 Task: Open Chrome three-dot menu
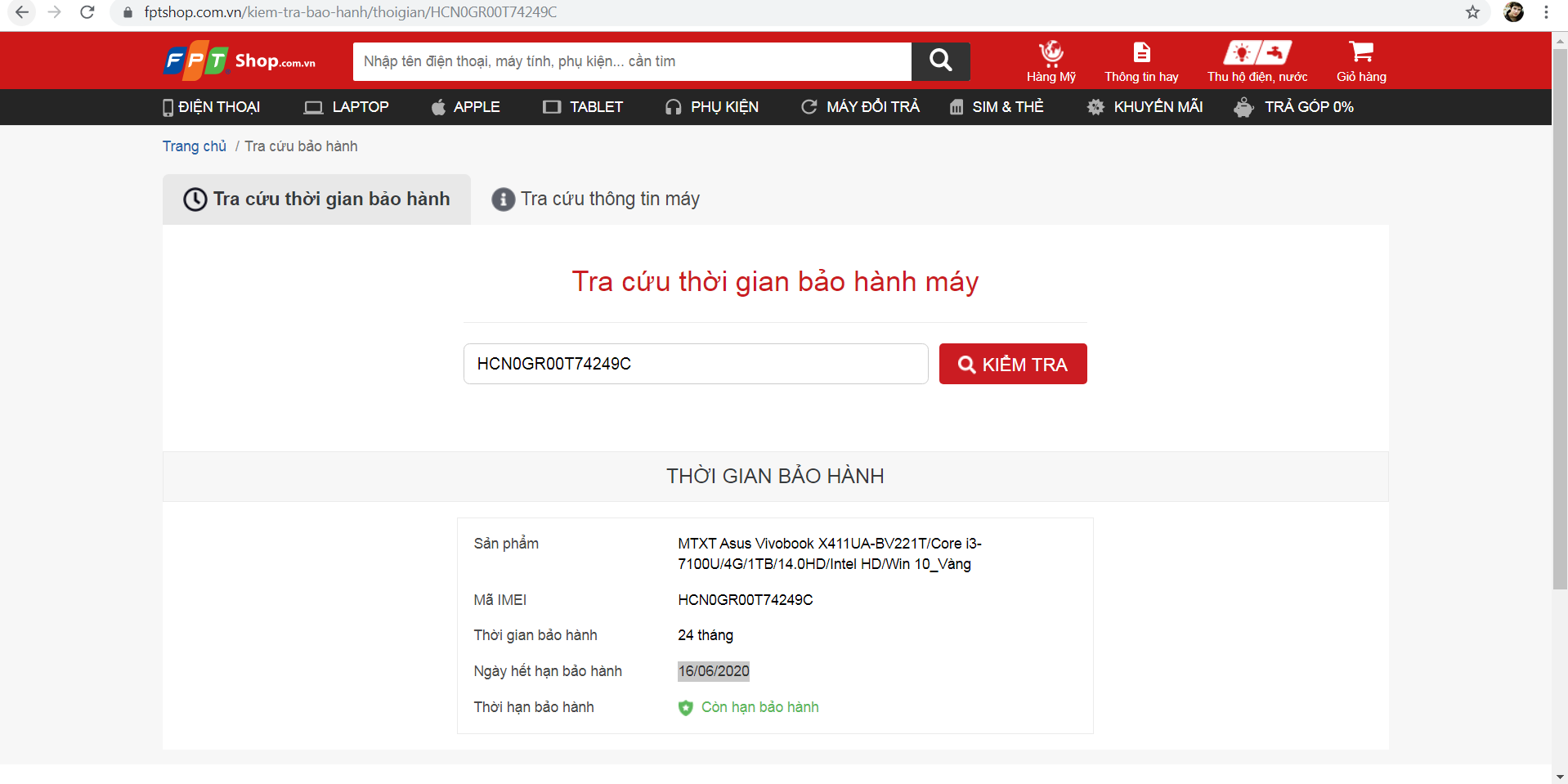[x=1546, y=12]
